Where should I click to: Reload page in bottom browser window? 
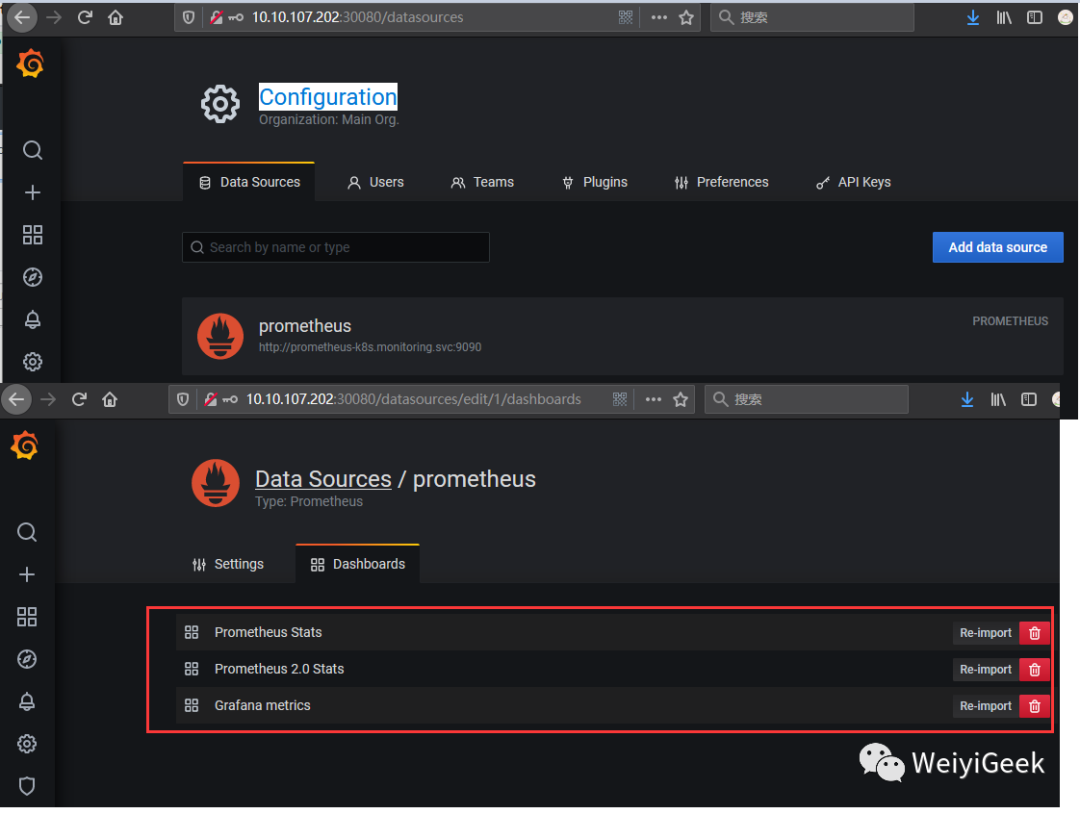pyautogui.click(x=79, y=399)
